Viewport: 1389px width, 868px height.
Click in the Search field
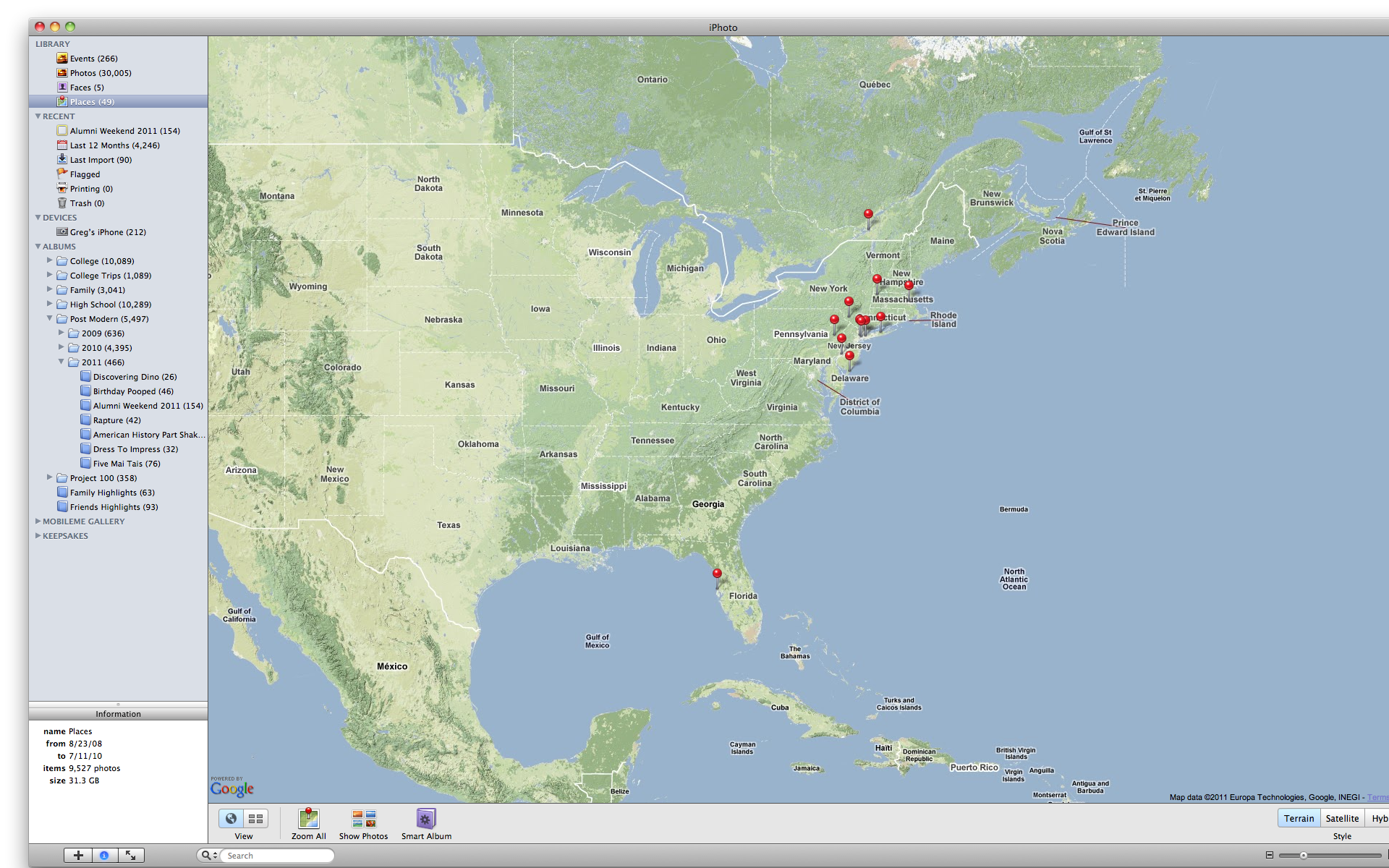tap(276, 856)
